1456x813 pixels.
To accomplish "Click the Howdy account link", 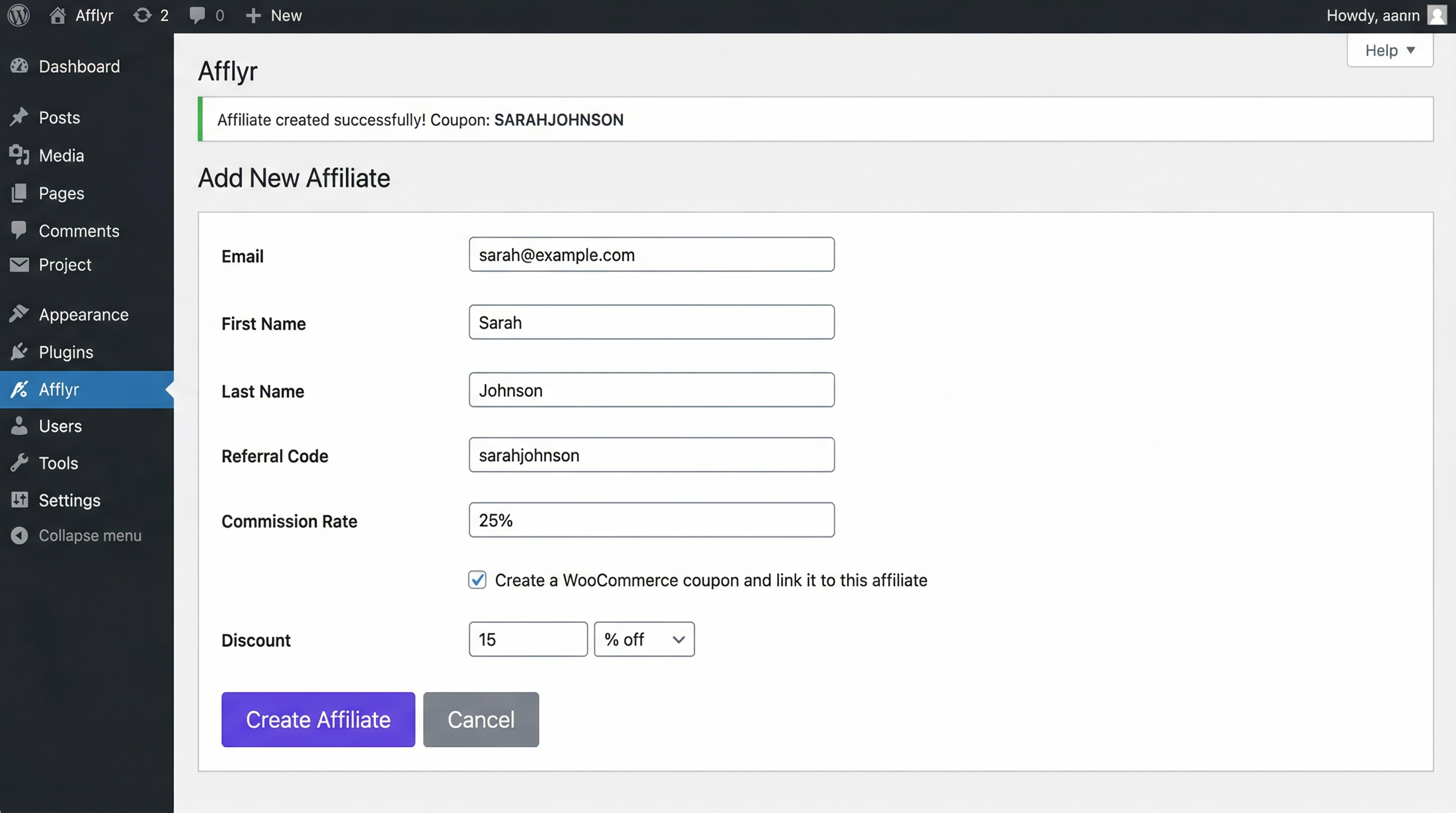I will tap(1373, 15).
